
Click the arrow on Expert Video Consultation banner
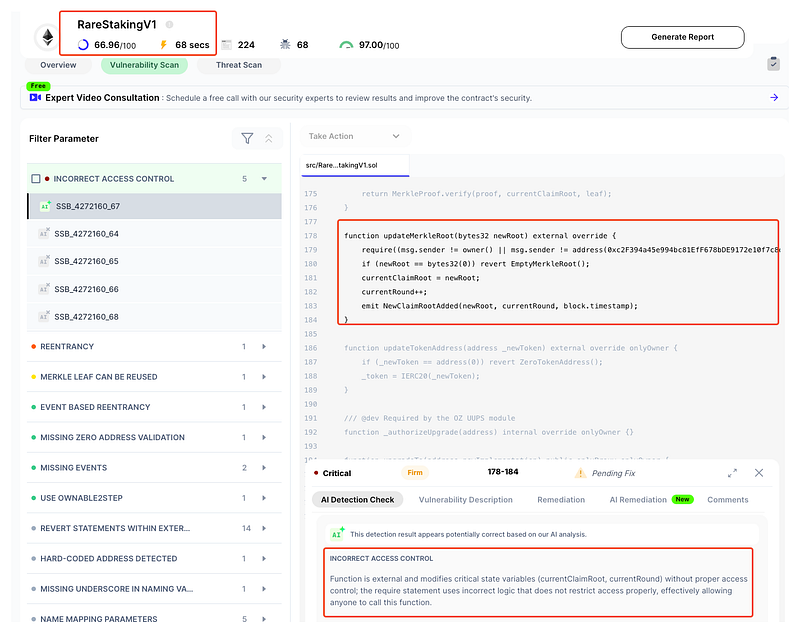(x=774, y=97)
